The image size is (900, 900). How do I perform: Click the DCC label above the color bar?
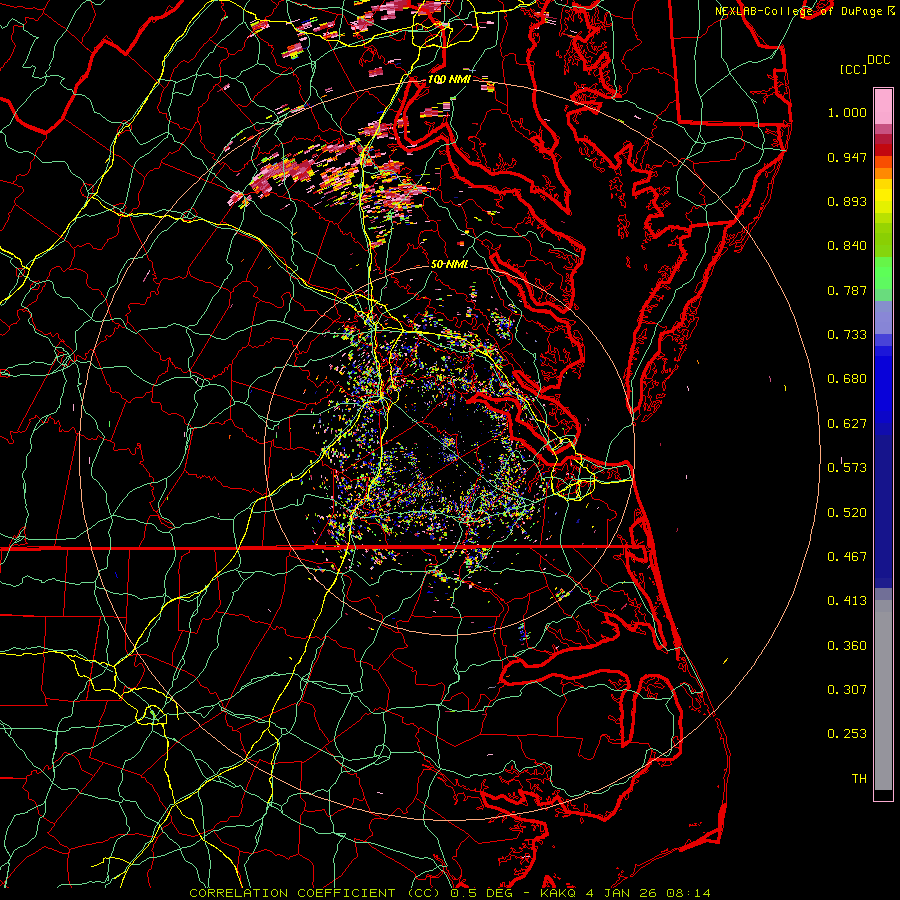[879, 60]
